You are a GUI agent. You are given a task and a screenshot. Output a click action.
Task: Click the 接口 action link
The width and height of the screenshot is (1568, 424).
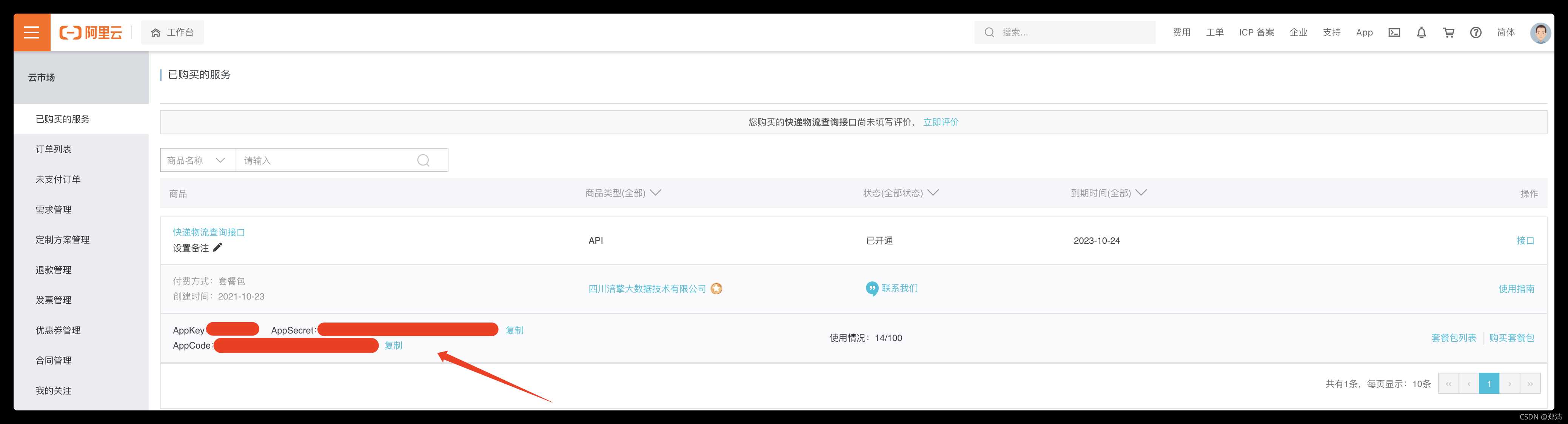point(1525,241)
